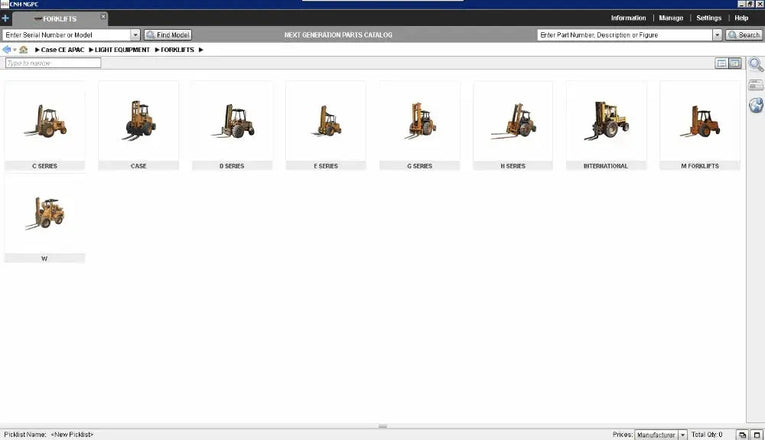This screenshot has height=440, width=765.
Task: Switch to list view icon
Action: coord(721,63)
